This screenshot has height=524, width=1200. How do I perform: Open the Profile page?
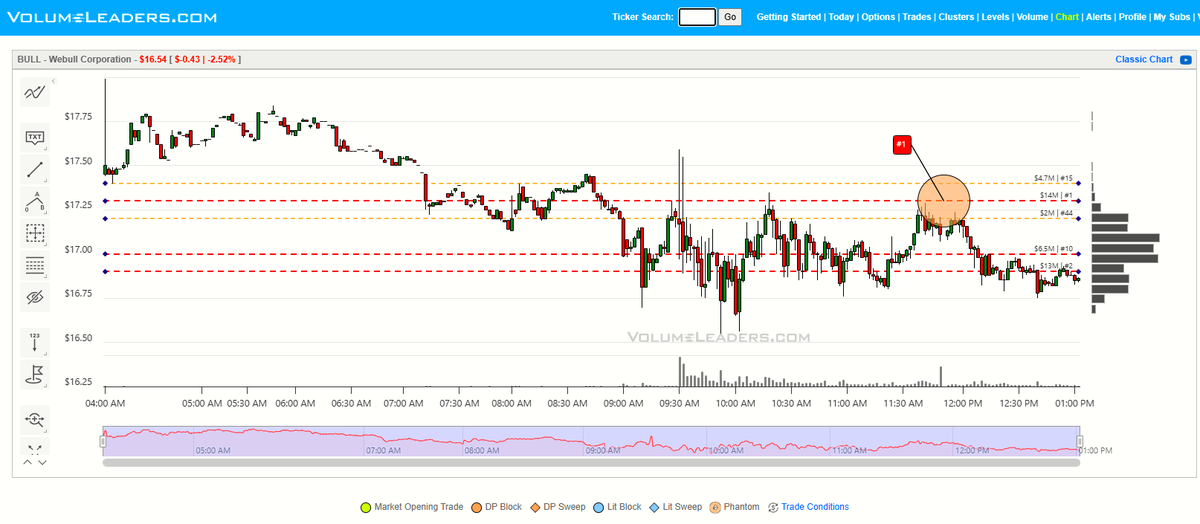coord(1132,17)
